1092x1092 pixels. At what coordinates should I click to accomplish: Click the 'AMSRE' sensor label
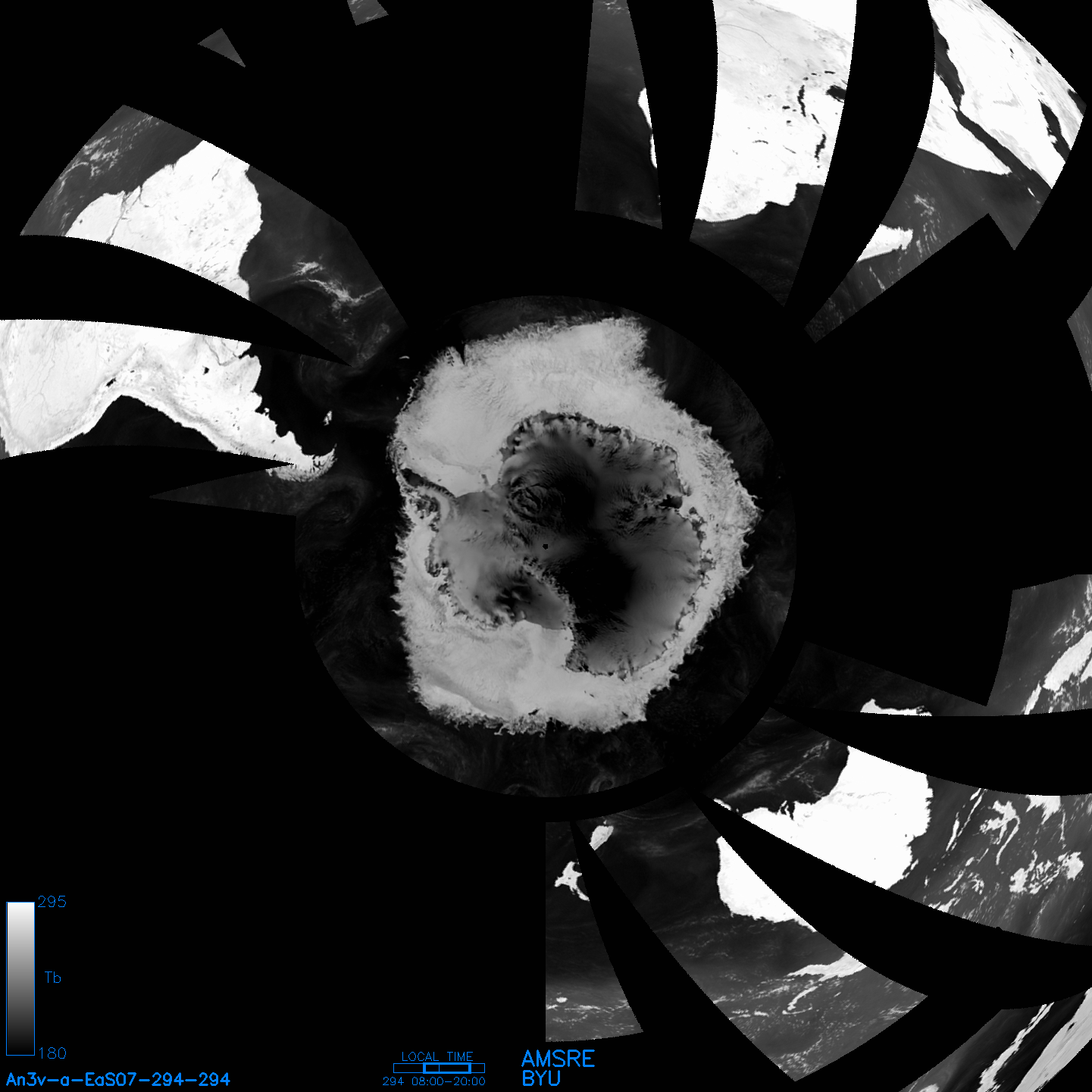pos(559,1059)
